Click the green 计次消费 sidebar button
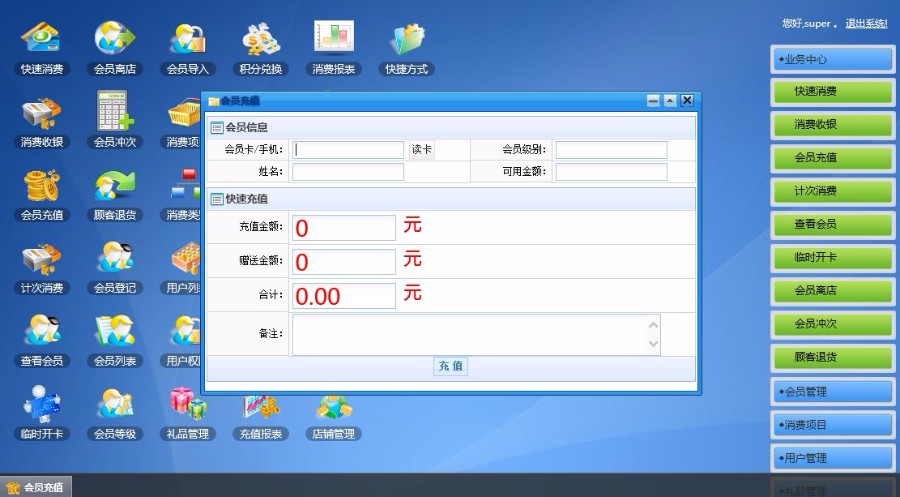 832,191
